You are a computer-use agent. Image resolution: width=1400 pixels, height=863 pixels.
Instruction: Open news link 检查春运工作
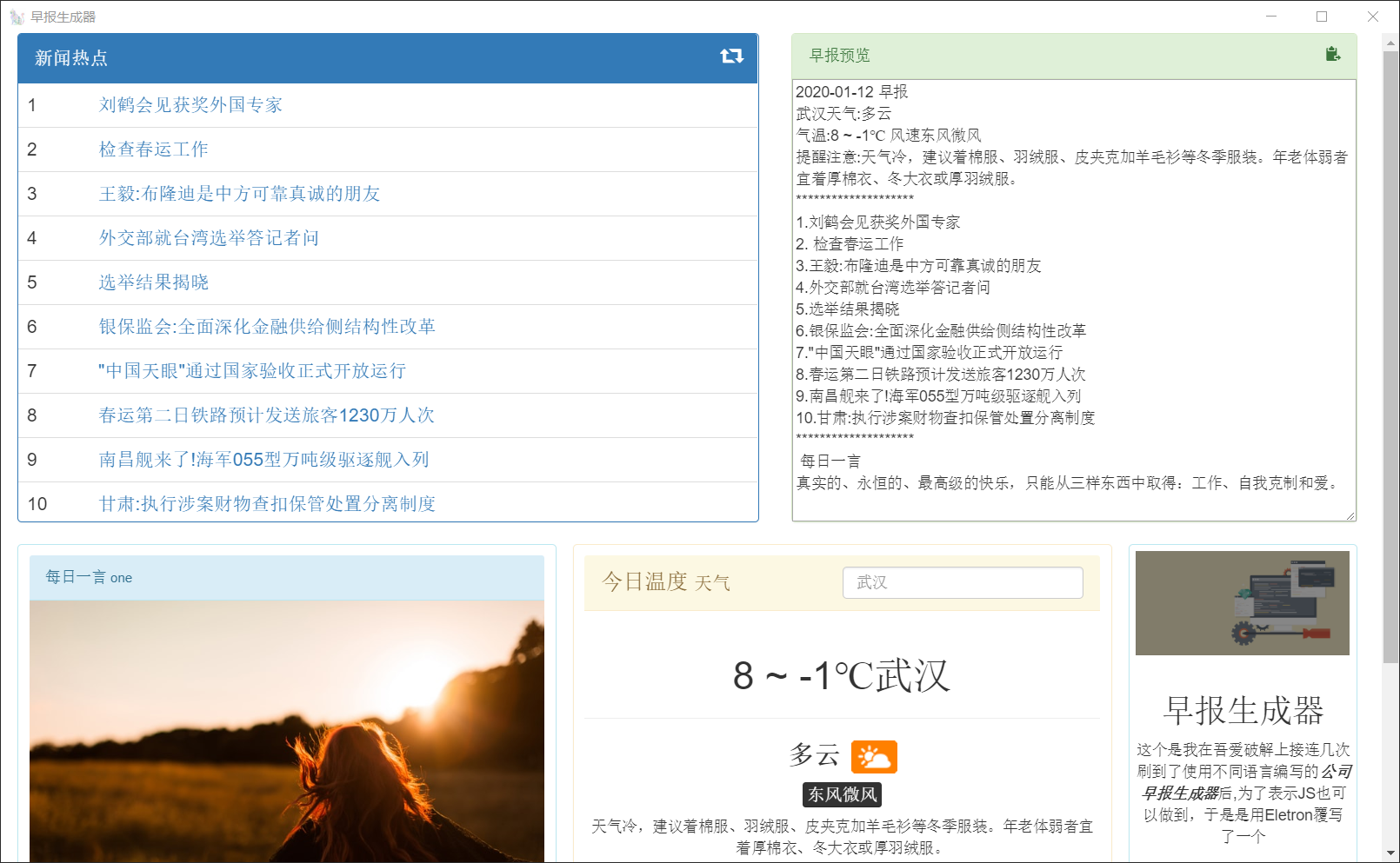(153, 149)
